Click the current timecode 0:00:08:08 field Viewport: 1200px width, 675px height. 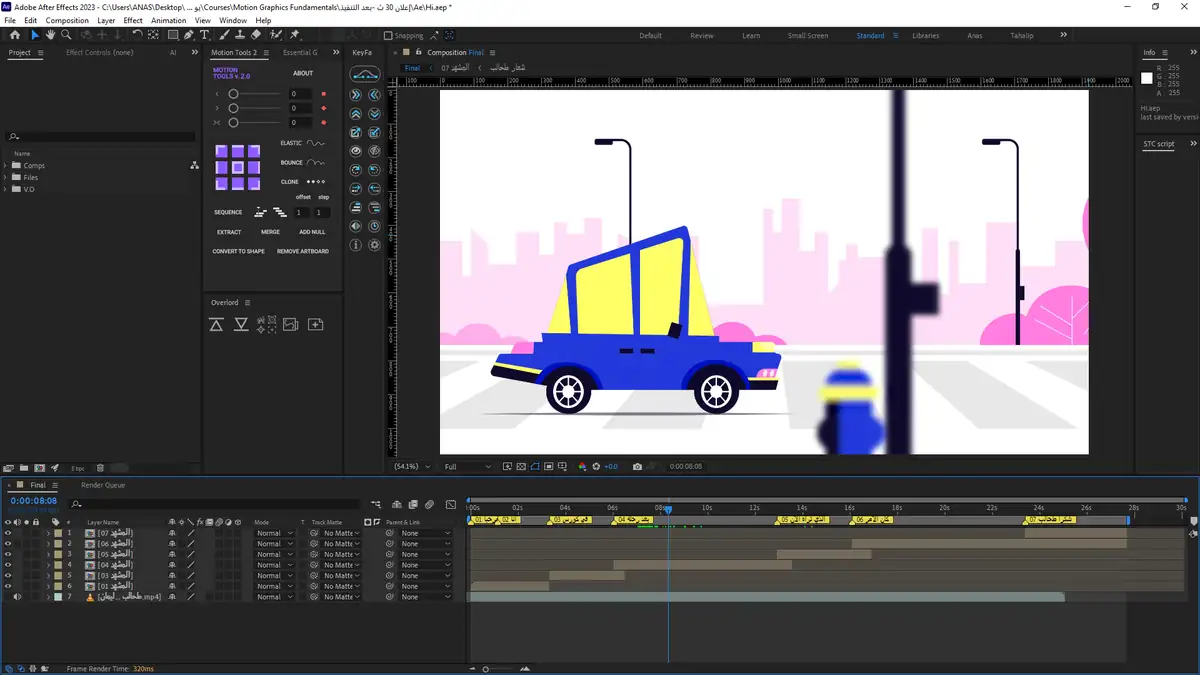click(x=34, y=501)
